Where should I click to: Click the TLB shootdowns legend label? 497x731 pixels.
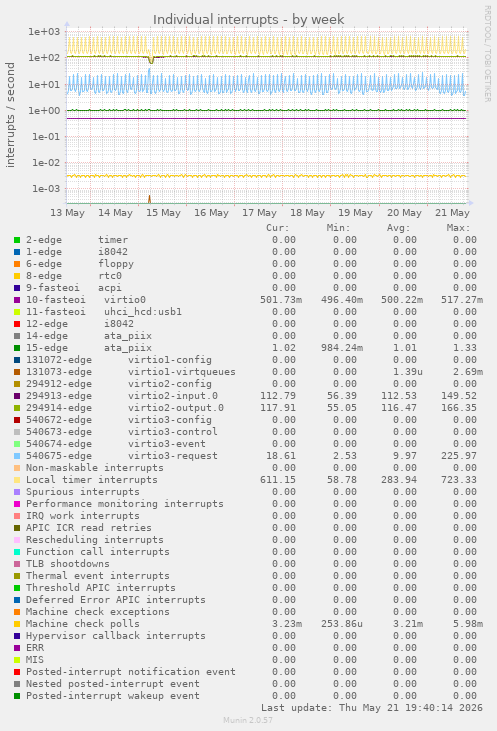coord(68,564)
